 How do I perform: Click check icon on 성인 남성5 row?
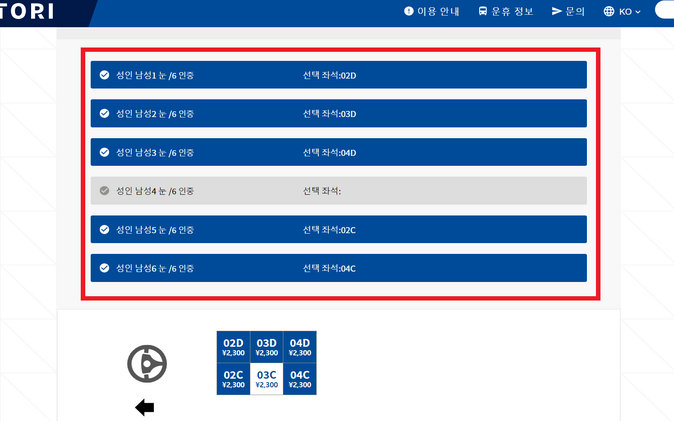click(104, 229)
